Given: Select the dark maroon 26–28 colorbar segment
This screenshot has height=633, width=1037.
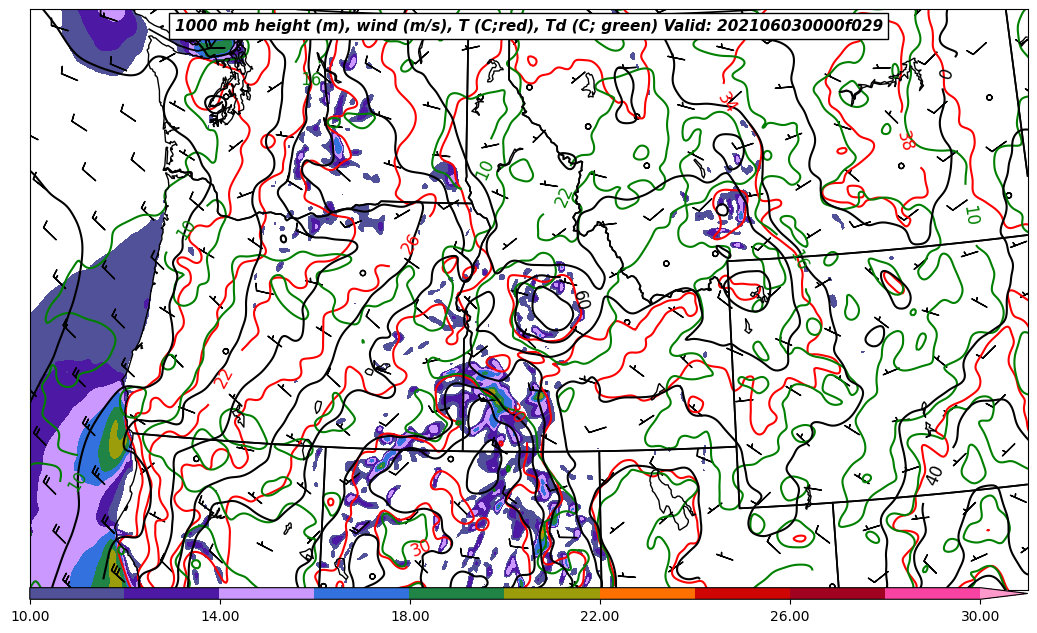Looking at the screenshot, I should (838, 594).
